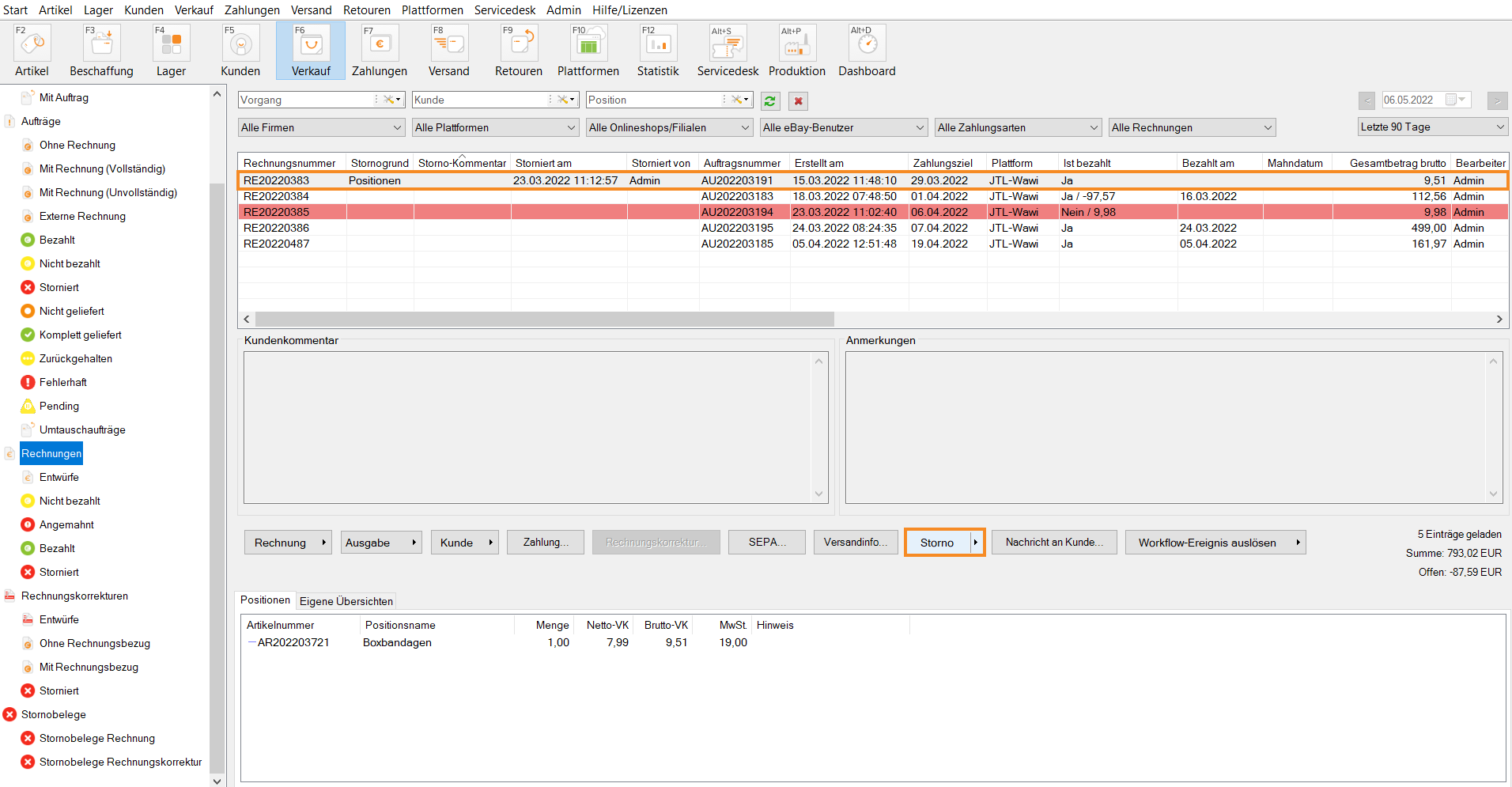The width and height of the screenshot is (1512, 787).
Task: Open the Alle Zahlungsarten dropdown
Action: pos(1019,127)
